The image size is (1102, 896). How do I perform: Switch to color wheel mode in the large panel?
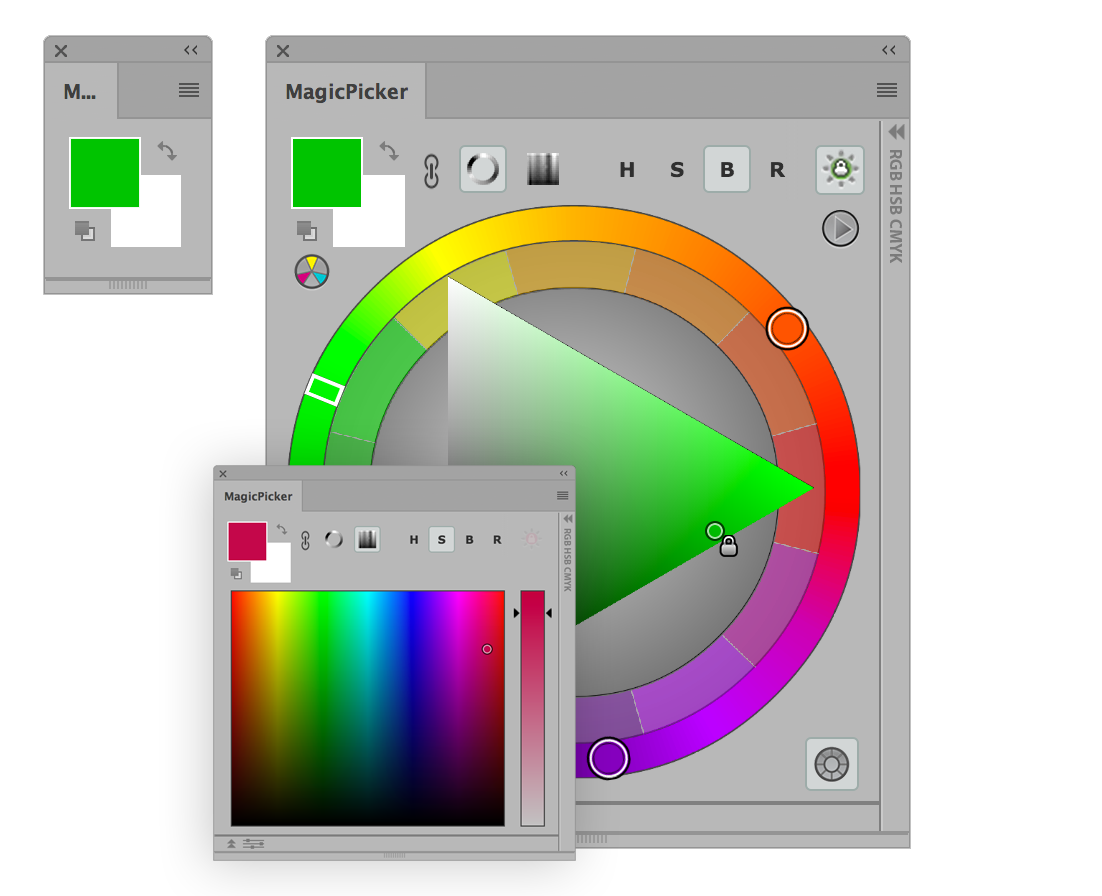pyautogui.click(x=483, y=169)
